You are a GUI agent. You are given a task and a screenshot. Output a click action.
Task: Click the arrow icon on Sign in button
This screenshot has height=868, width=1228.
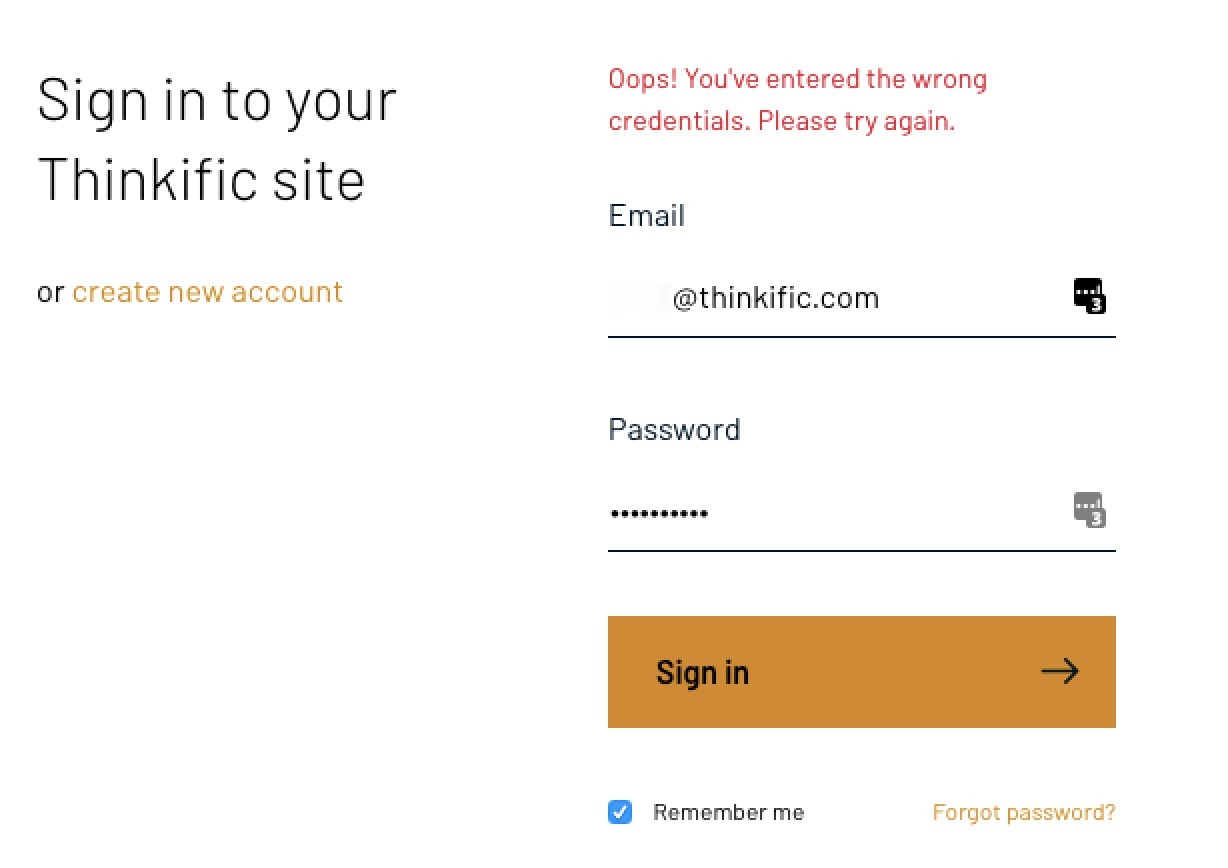click(1060, 671)
